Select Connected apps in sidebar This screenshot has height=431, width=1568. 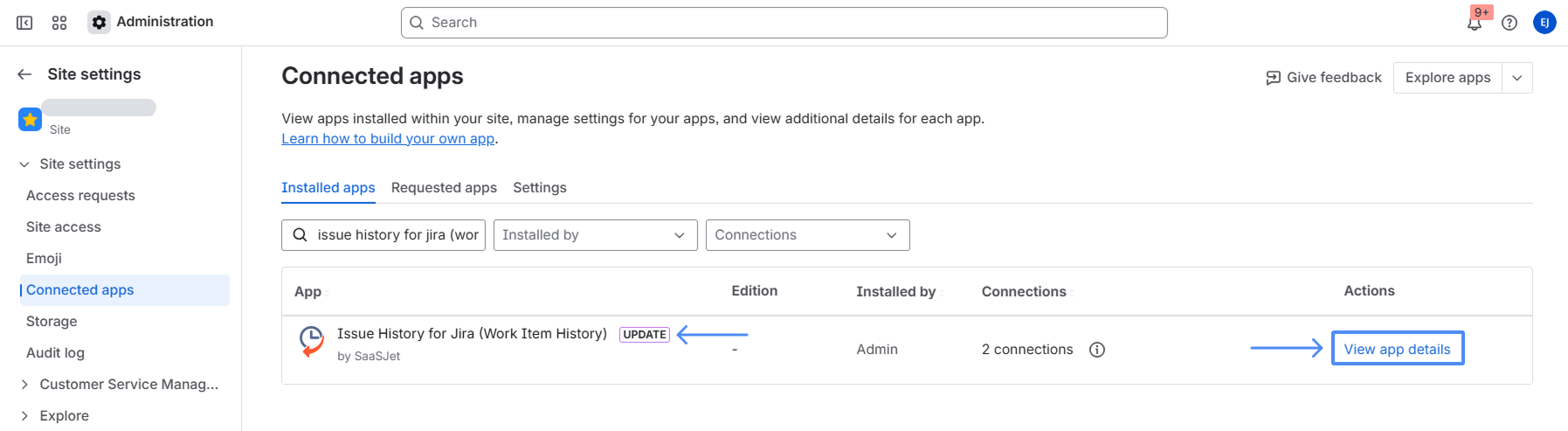click(124, 290)
